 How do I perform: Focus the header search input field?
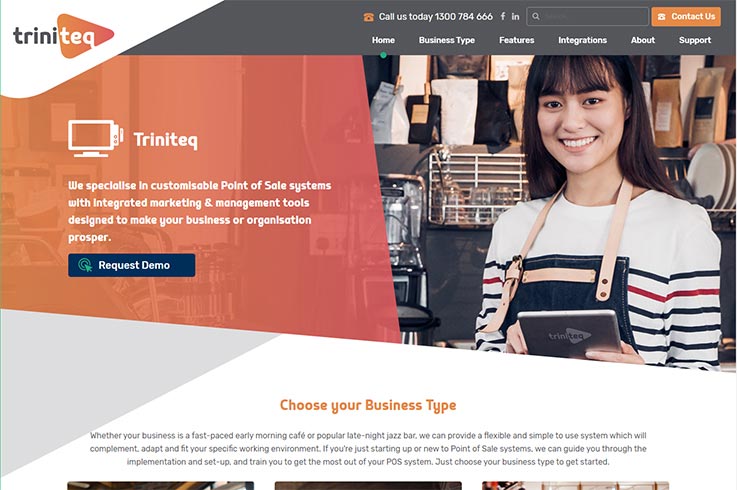pyautogui.click(x=588, y=16)
